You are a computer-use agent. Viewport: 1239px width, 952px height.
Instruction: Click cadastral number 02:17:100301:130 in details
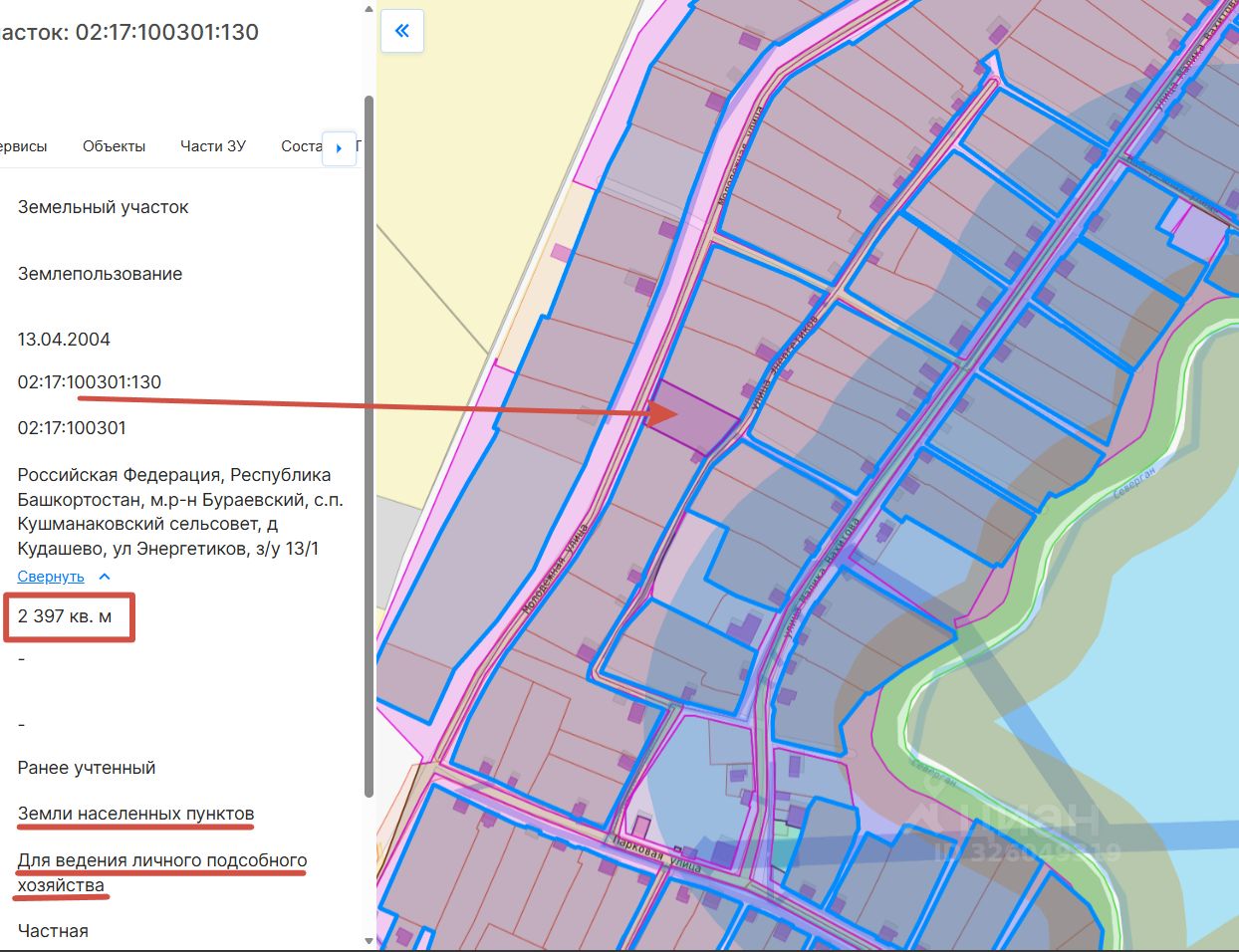click(x=90, y=382)
